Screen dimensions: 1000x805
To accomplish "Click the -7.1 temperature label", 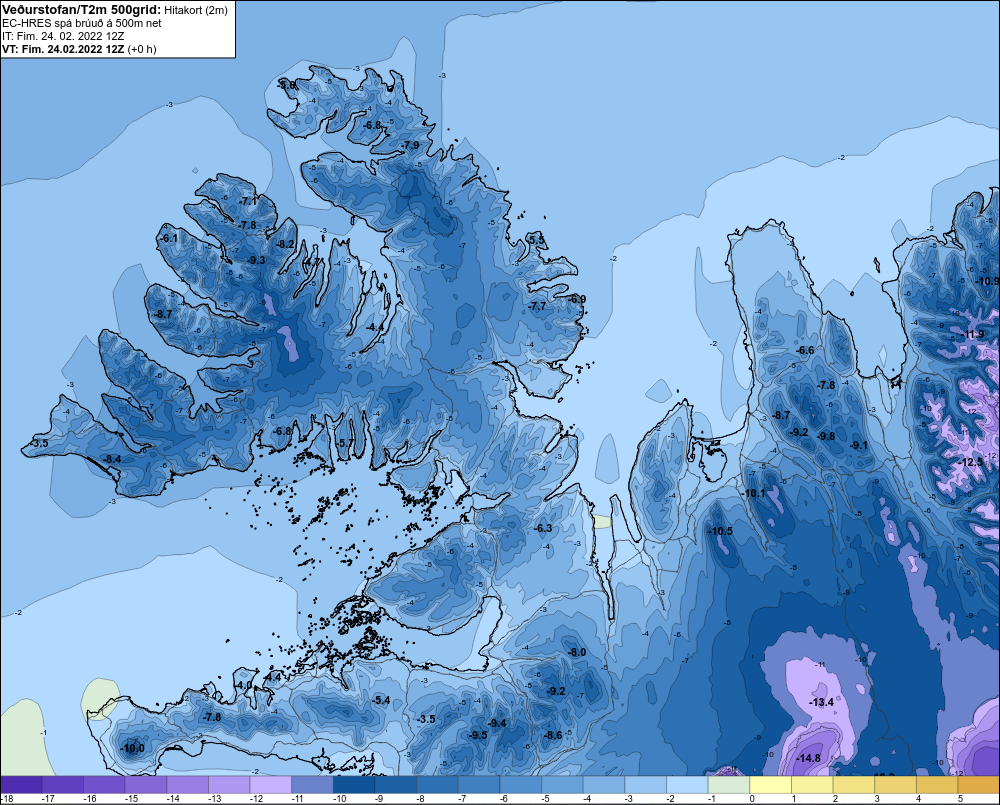I will coord(247,202).
